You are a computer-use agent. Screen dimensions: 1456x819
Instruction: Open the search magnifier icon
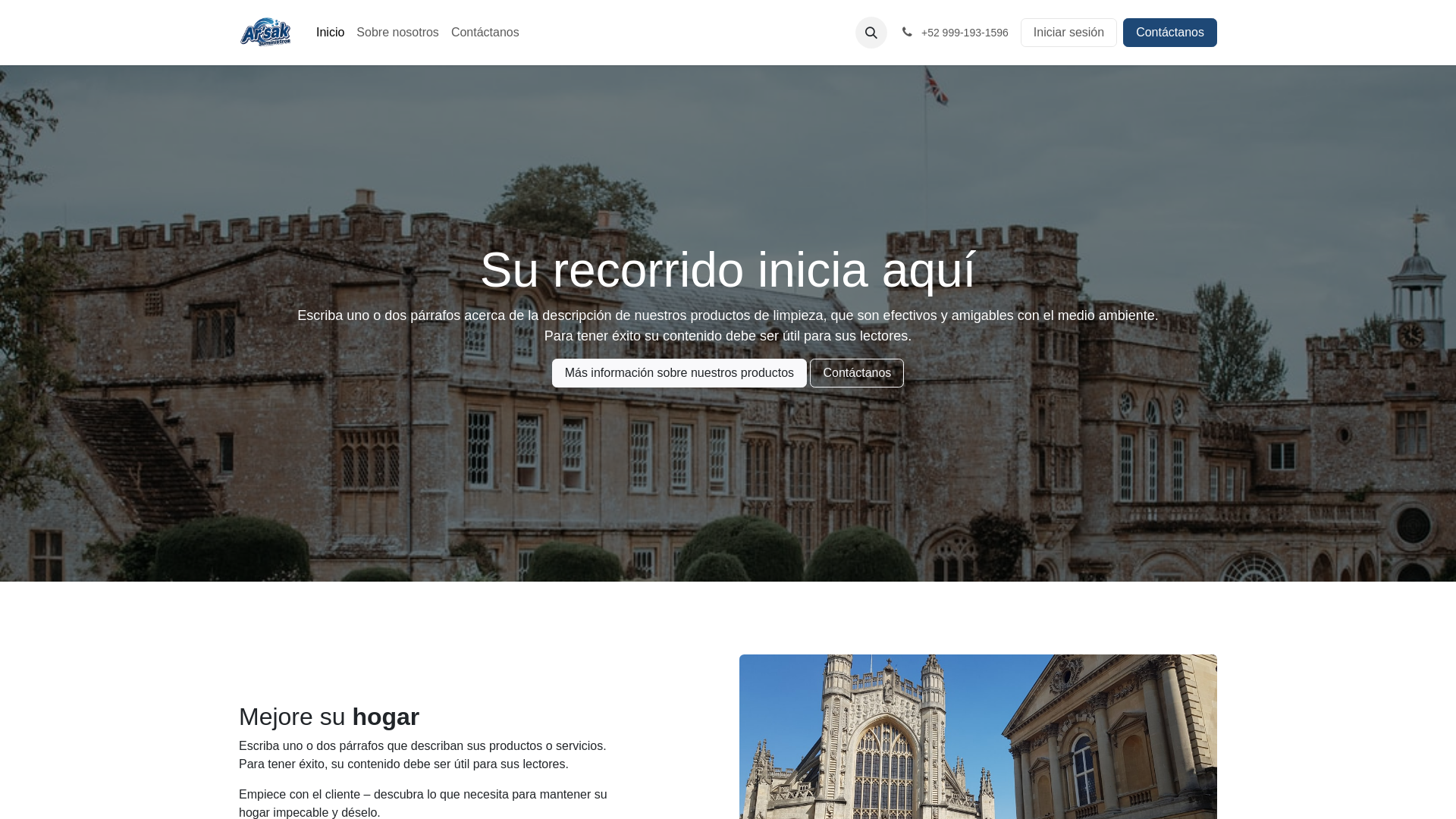pyautogui.click(x=871, y=33)
